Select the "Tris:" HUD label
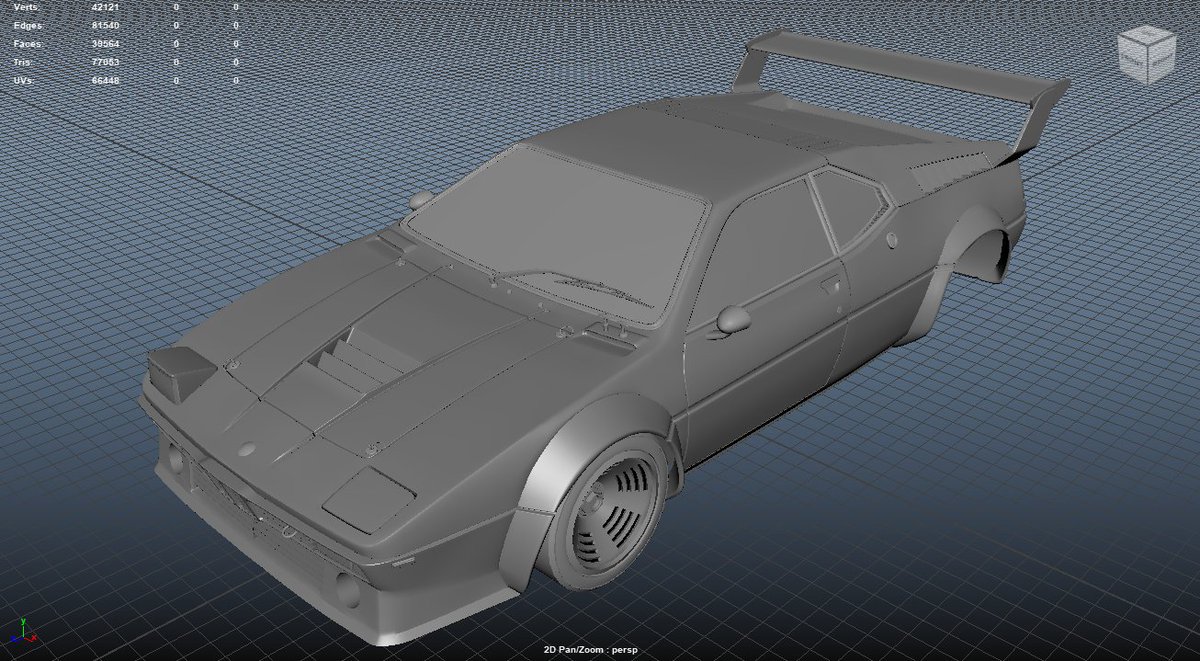The image size is (1200, 661). 24,62
